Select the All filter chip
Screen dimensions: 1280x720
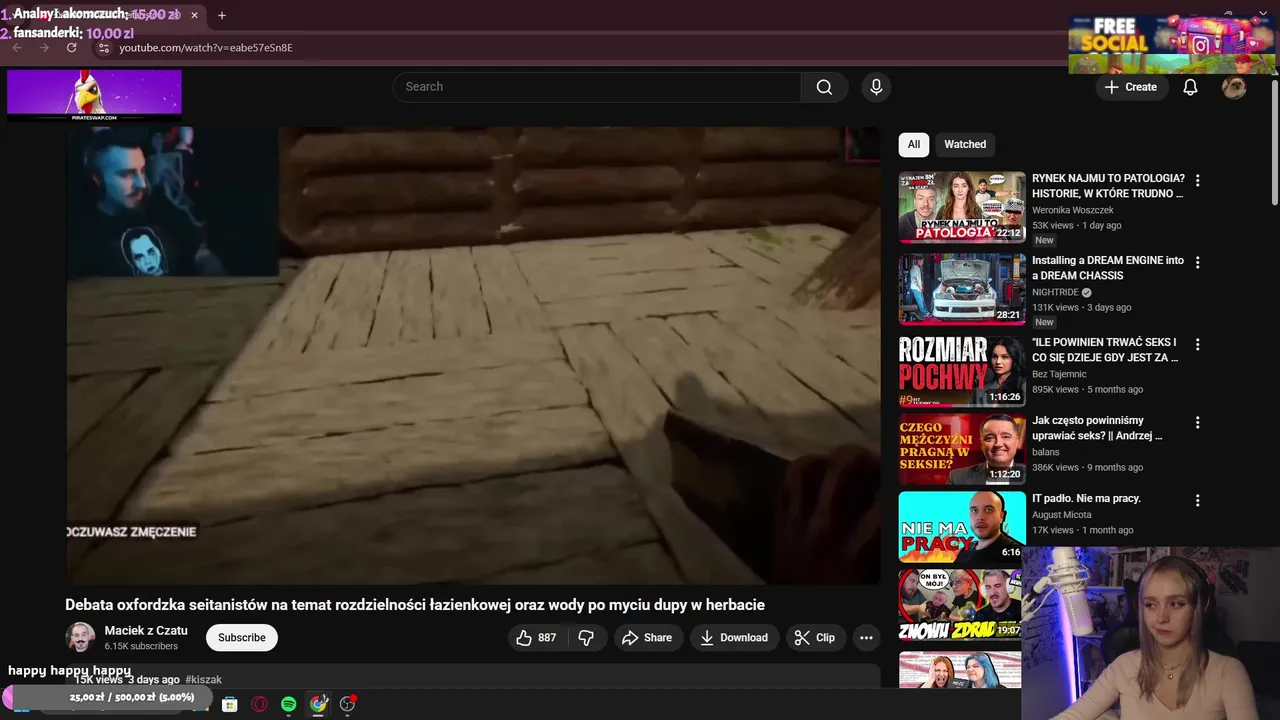(914, 145)
